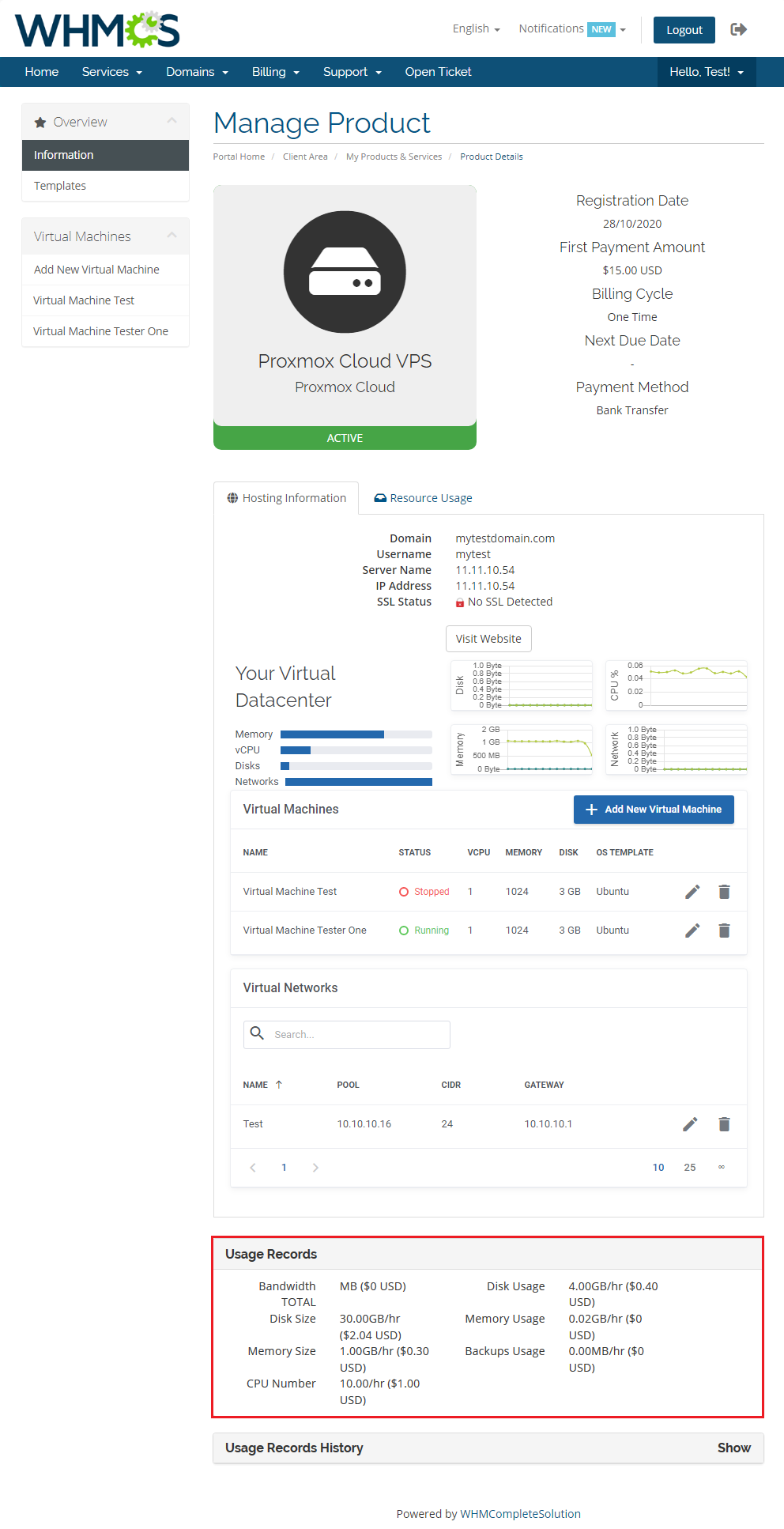Open Virtual Machine Test sidebar link
The height and width of the screenshot is (1529, 784).
pos(105,300)
